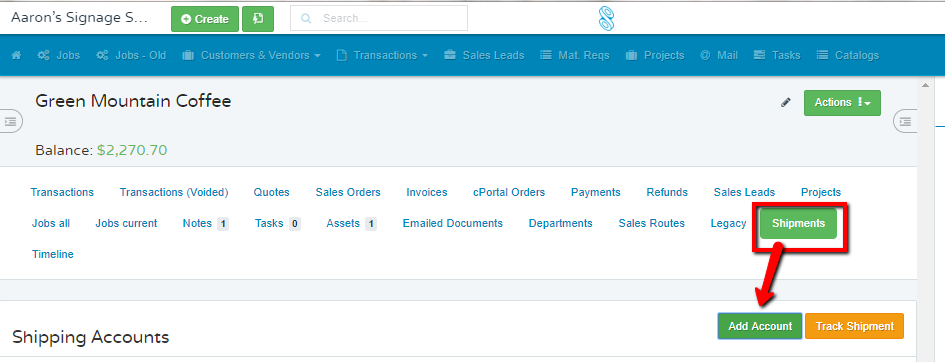This screenshot has width=945, height=362.
Task: Open Tasks in the navigation bar
Action: pos(777,55)
